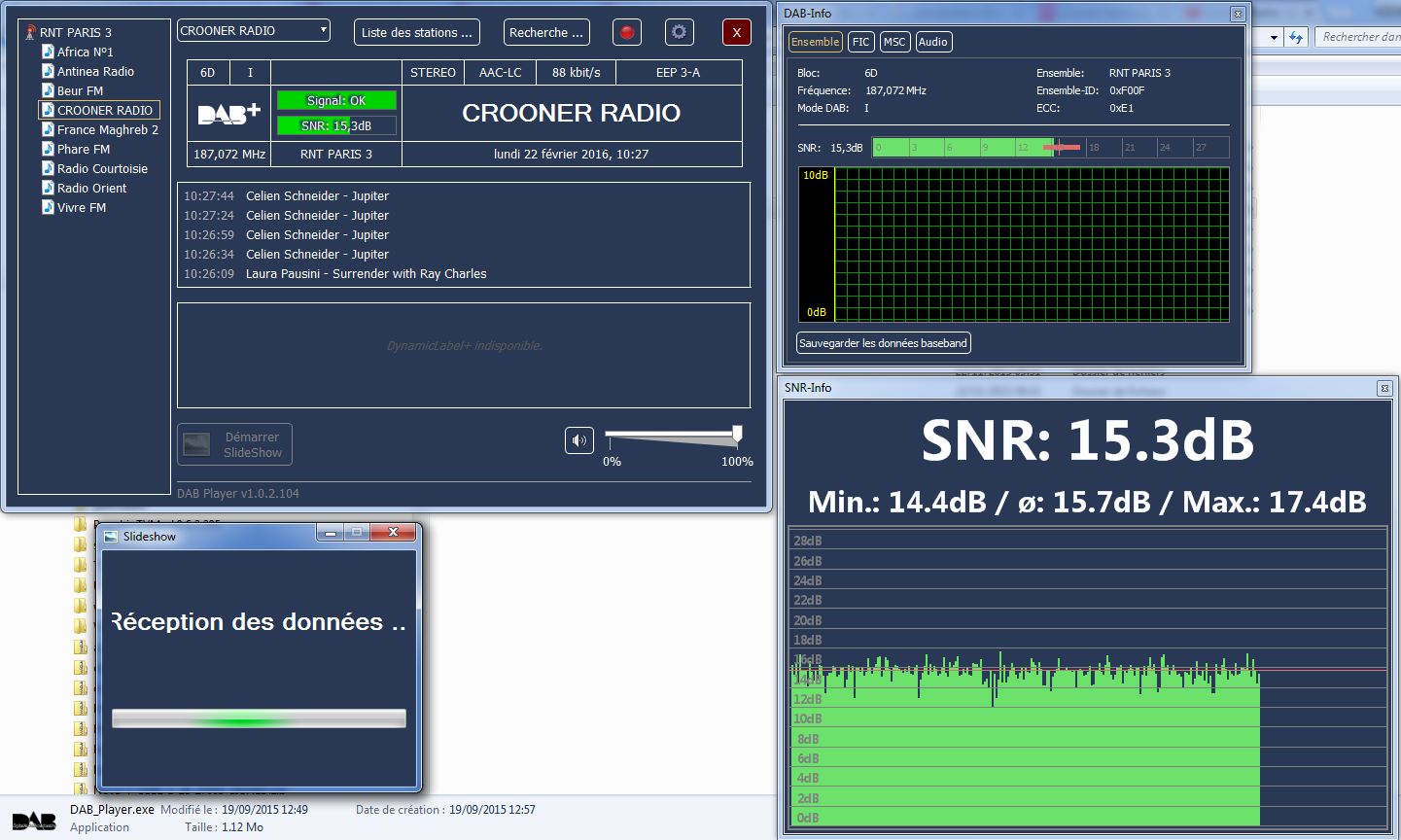Start recording with the red record button
The width and height of the screenshot is (1401, 840).
tap(627, 32)
